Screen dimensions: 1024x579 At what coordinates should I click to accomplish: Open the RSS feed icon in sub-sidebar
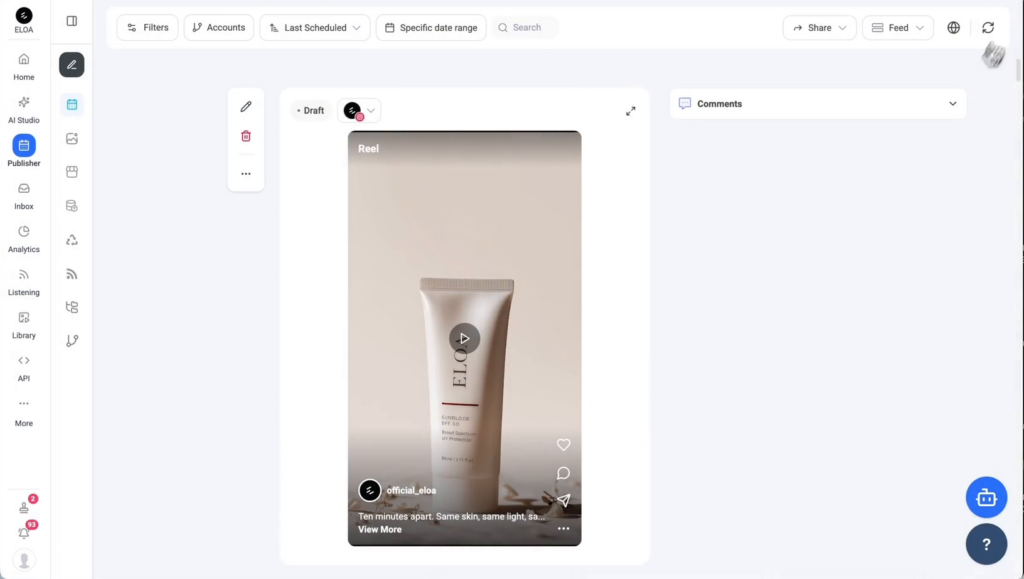pos(72,274)
